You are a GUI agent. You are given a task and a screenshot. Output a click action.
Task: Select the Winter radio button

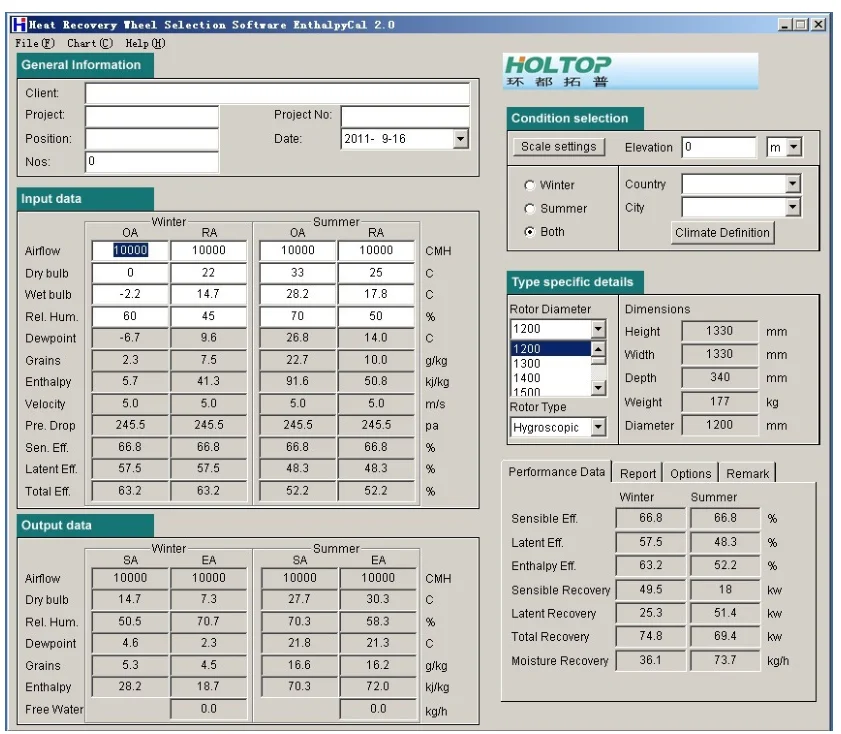pos(530,185)
